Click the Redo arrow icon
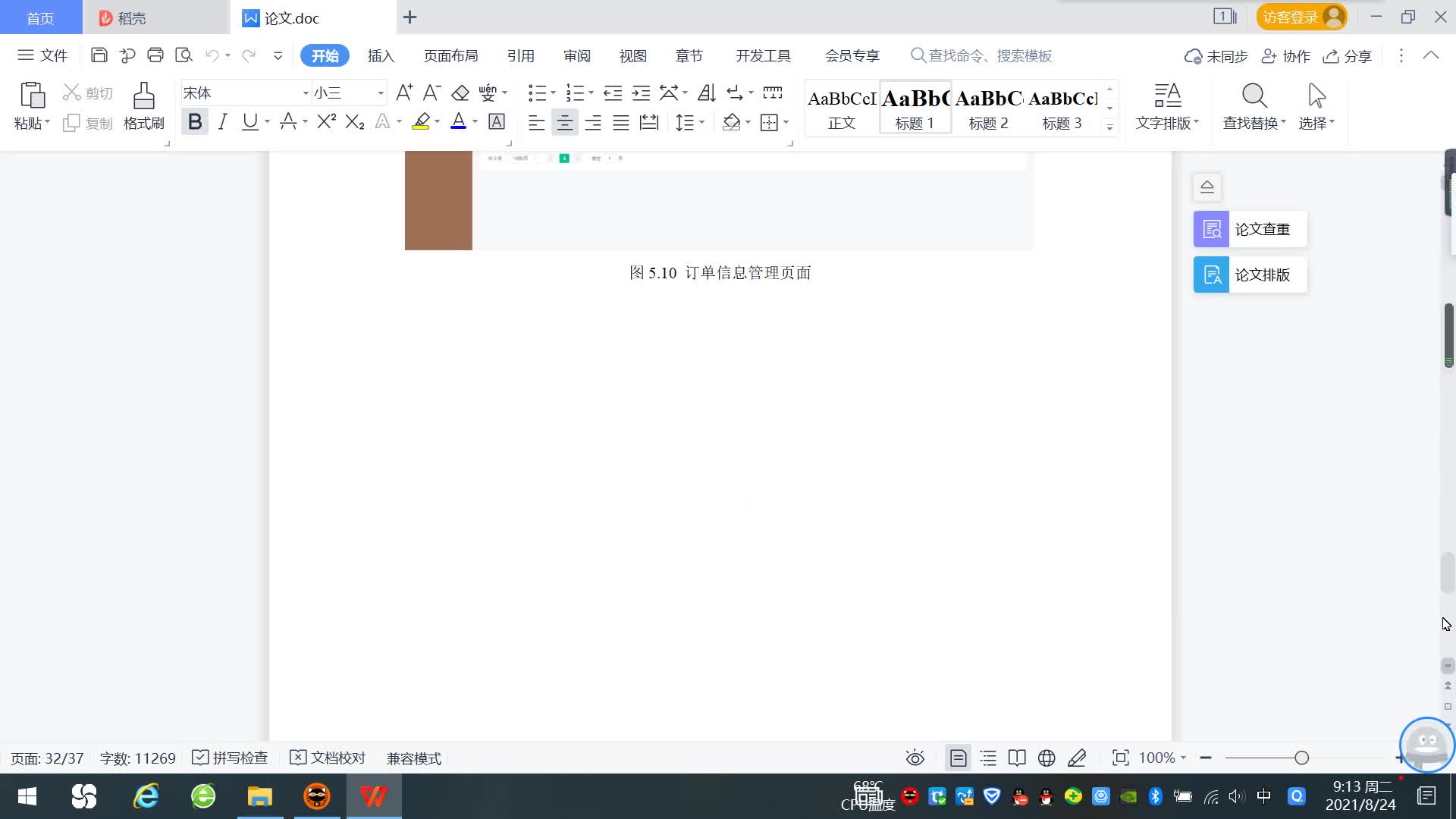1456x819 pixels. pos(248,55)
